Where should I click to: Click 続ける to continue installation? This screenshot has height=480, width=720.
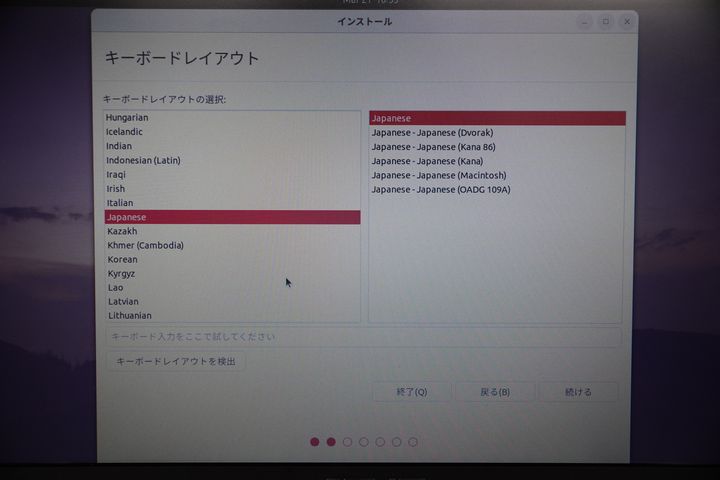pyautogui.click(x=578, y=392)
